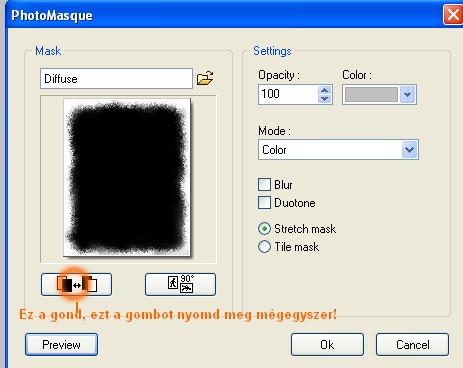Select the Stretch mask option
This screenshot has width=463, height=368.
point(264,229)
